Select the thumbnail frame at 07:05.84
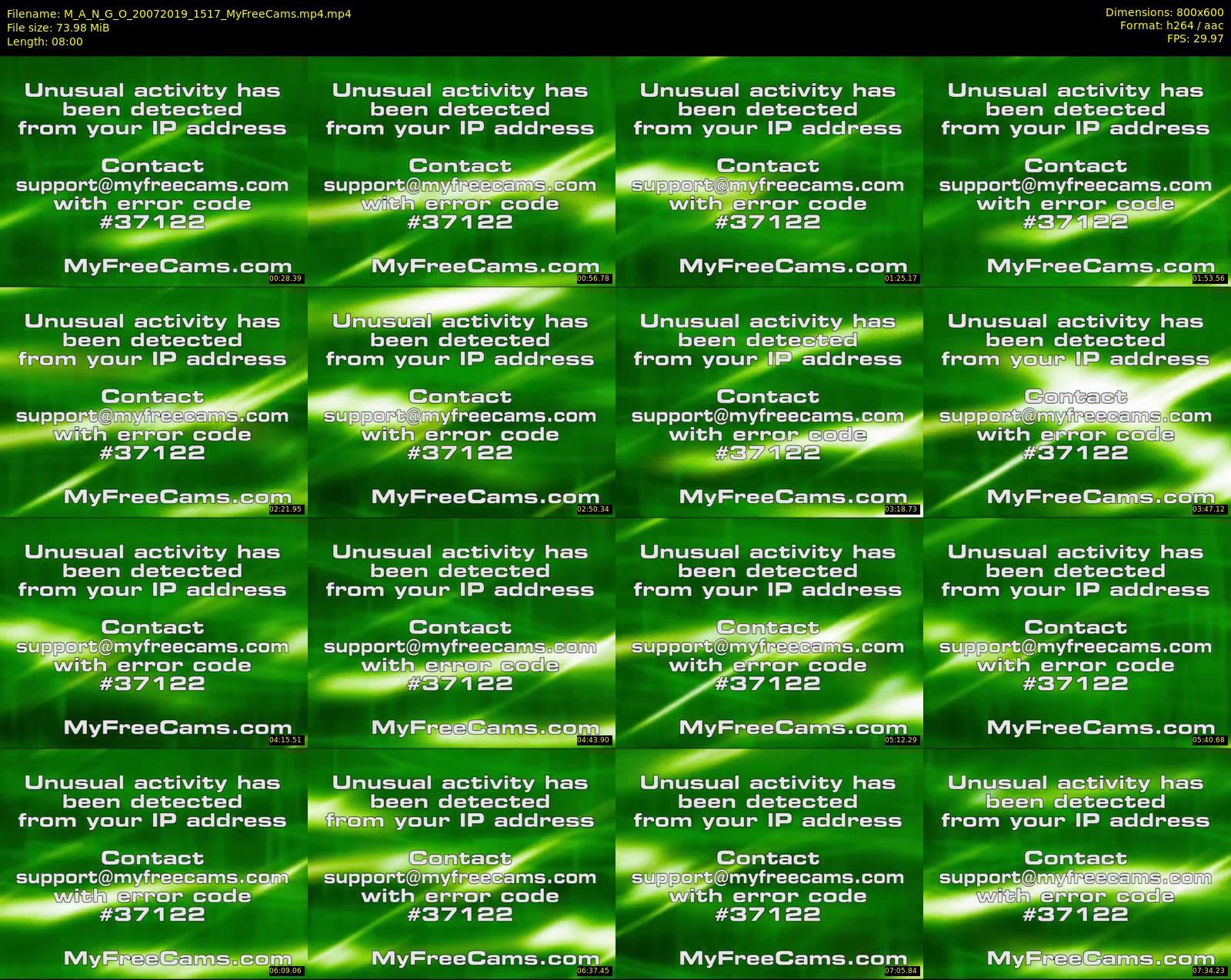Image resolution: width=1231 pixels, height=980 pixels. 769,863
